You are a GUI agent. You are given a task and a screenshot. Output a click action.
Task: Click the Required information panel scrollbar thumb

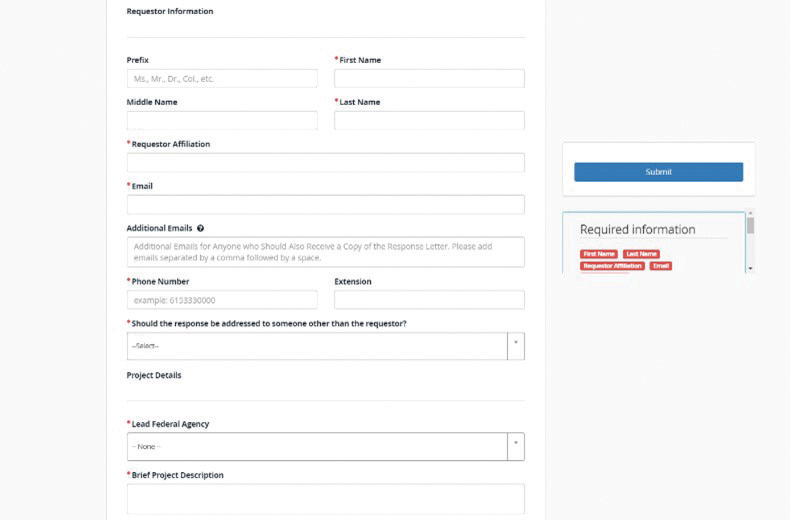(x=750, y=225)
